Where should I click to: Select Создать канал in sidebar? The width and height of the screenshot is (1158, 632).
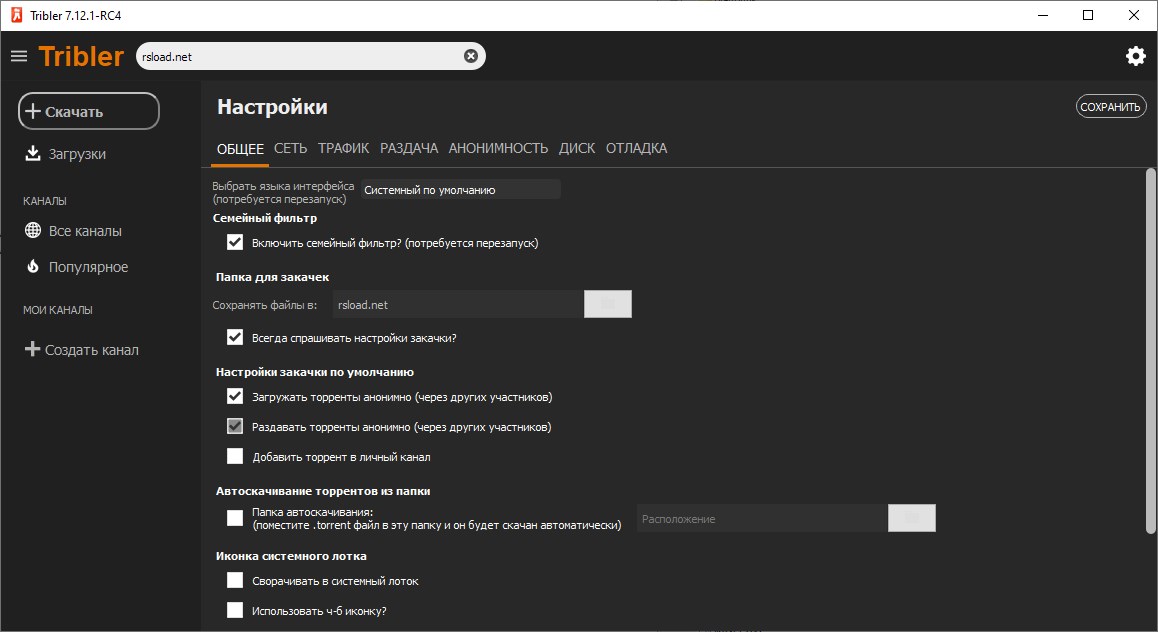click(92, 350)
